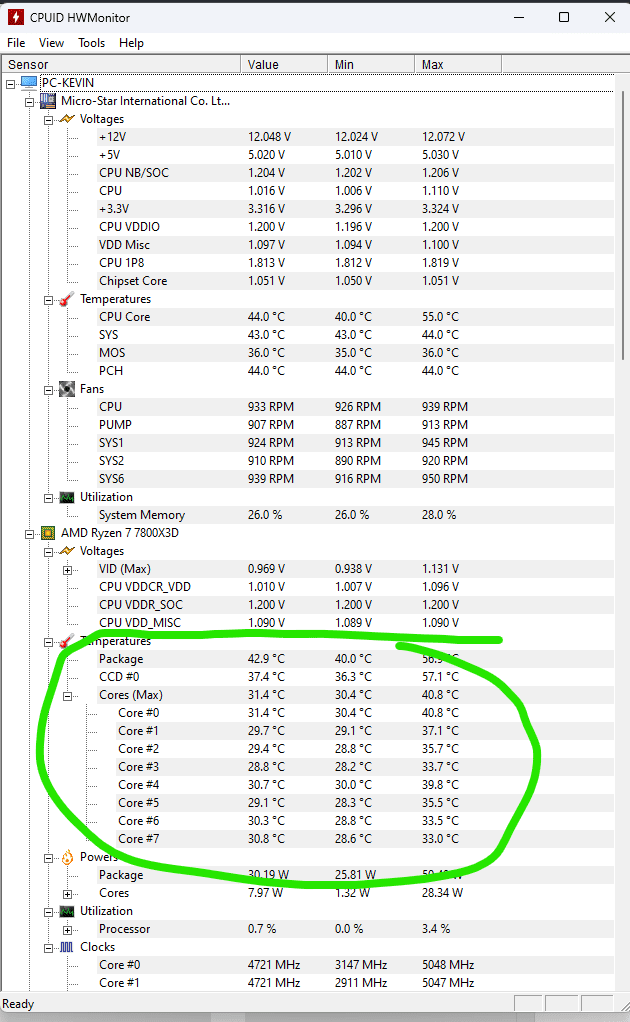Click the 4721 MHz Core #0 value
Image resolution: width=630 pixels, height=1022 pixels.
tap(274, 965)
